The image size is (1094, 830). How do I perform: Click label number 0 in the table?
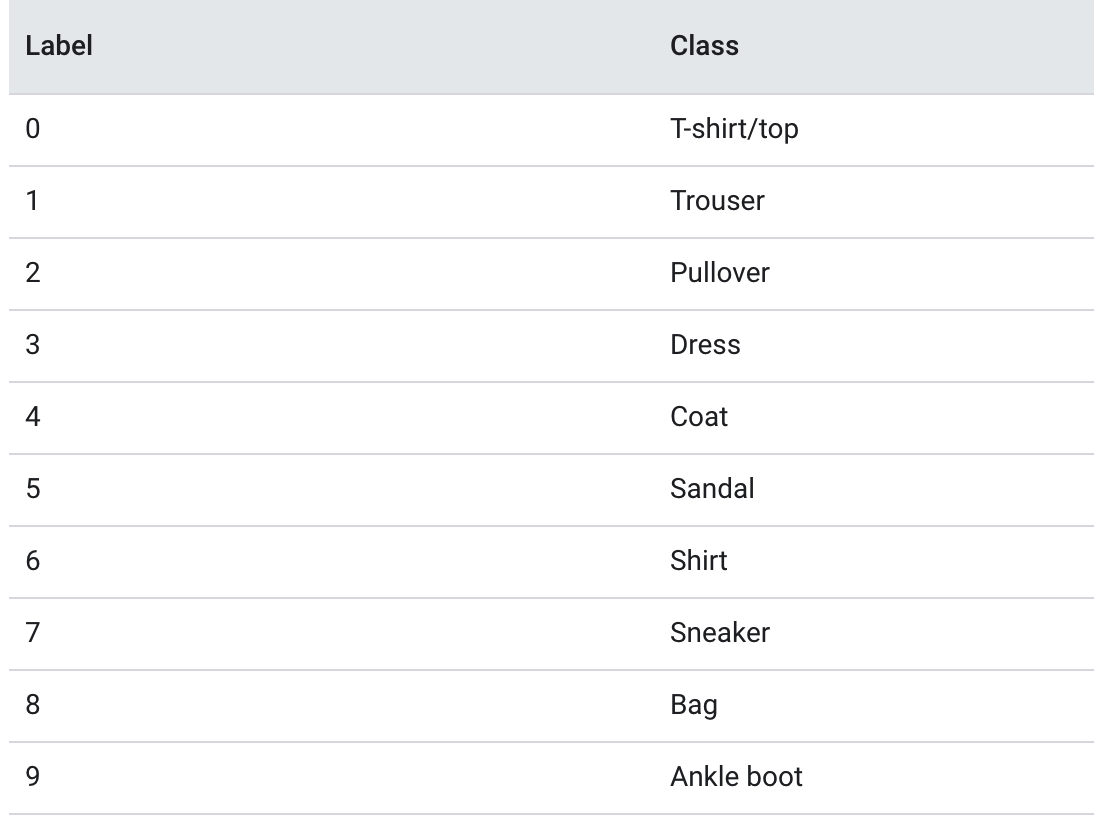point(33,129)
